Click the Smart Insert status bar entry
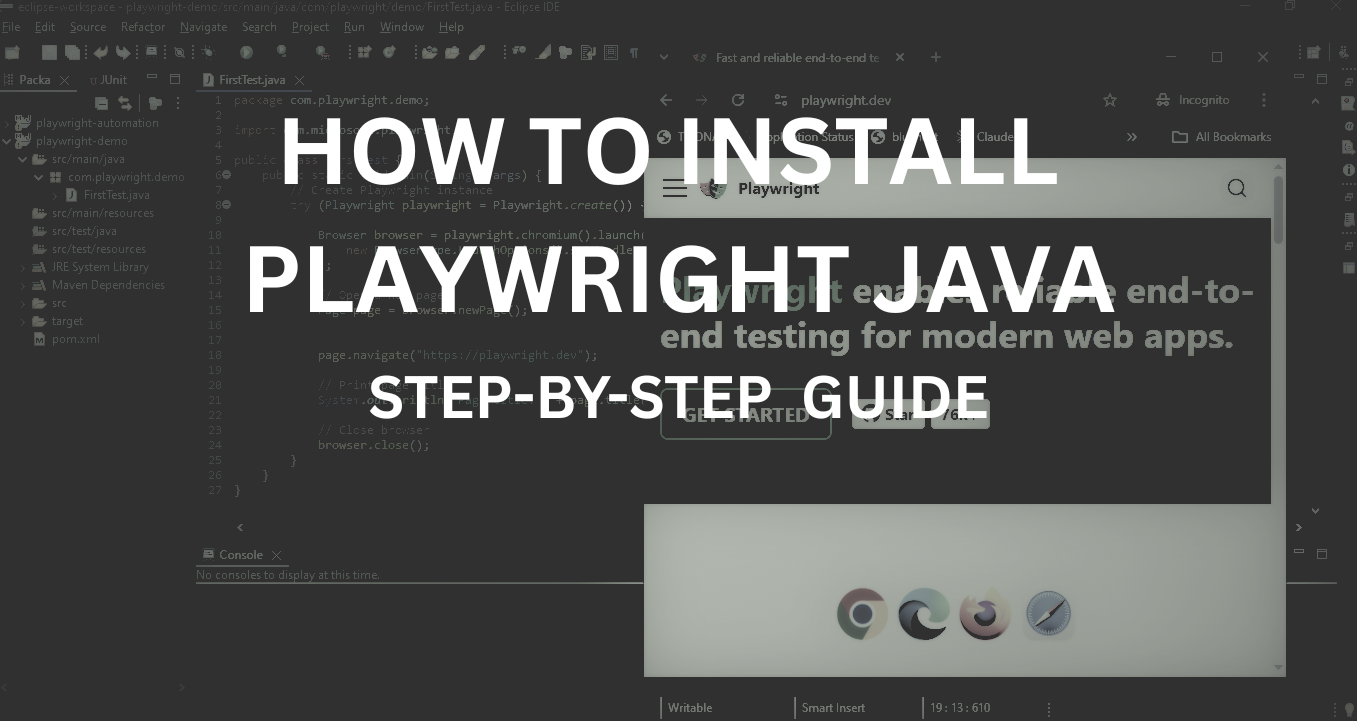This screenshot has height=721, width=1357. click(x=833, y=708)
